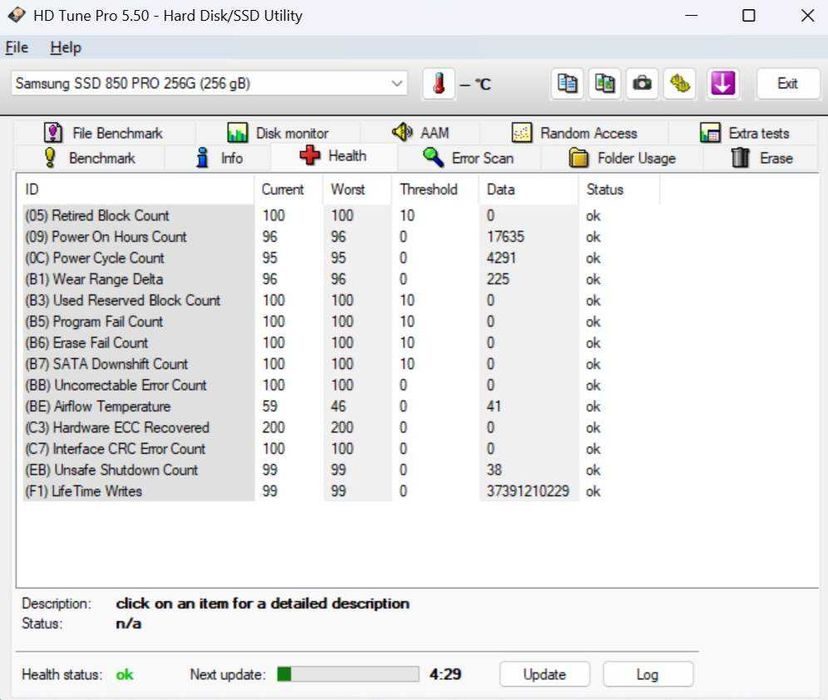This screenshot has height=700, width=828.
Task: Open the Info tab
Action: (219, 158)
